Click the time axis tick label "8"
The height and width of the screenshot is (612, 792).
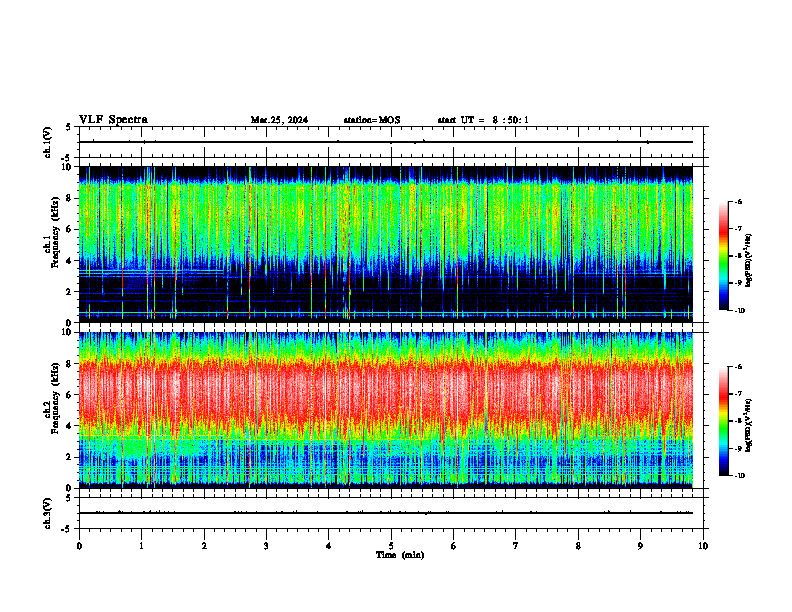pyautogui.click(x=578, y=546)
